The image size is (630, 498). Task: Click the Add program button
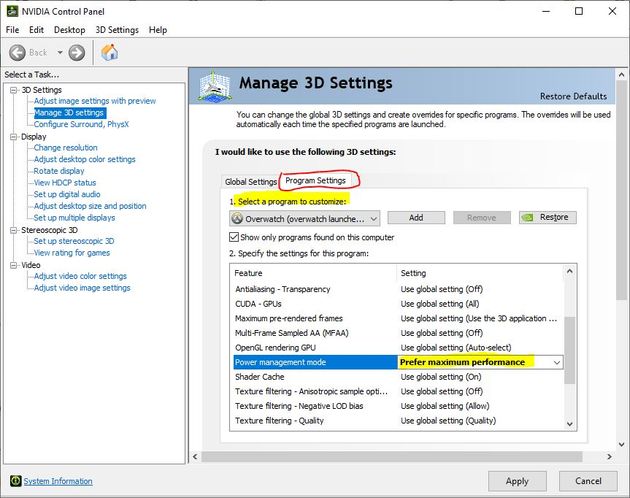click(415, 217)
